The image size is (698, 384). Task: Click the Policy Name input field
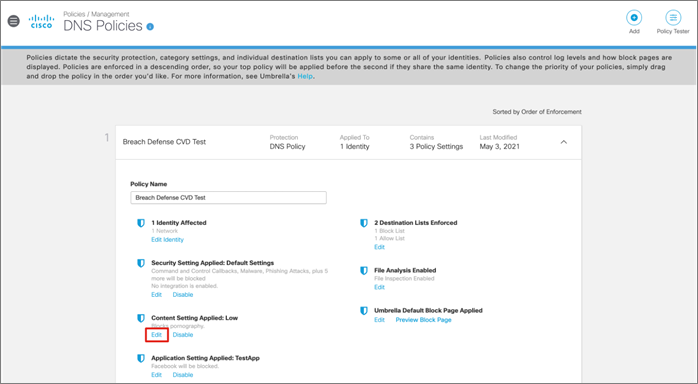point(228,198)
